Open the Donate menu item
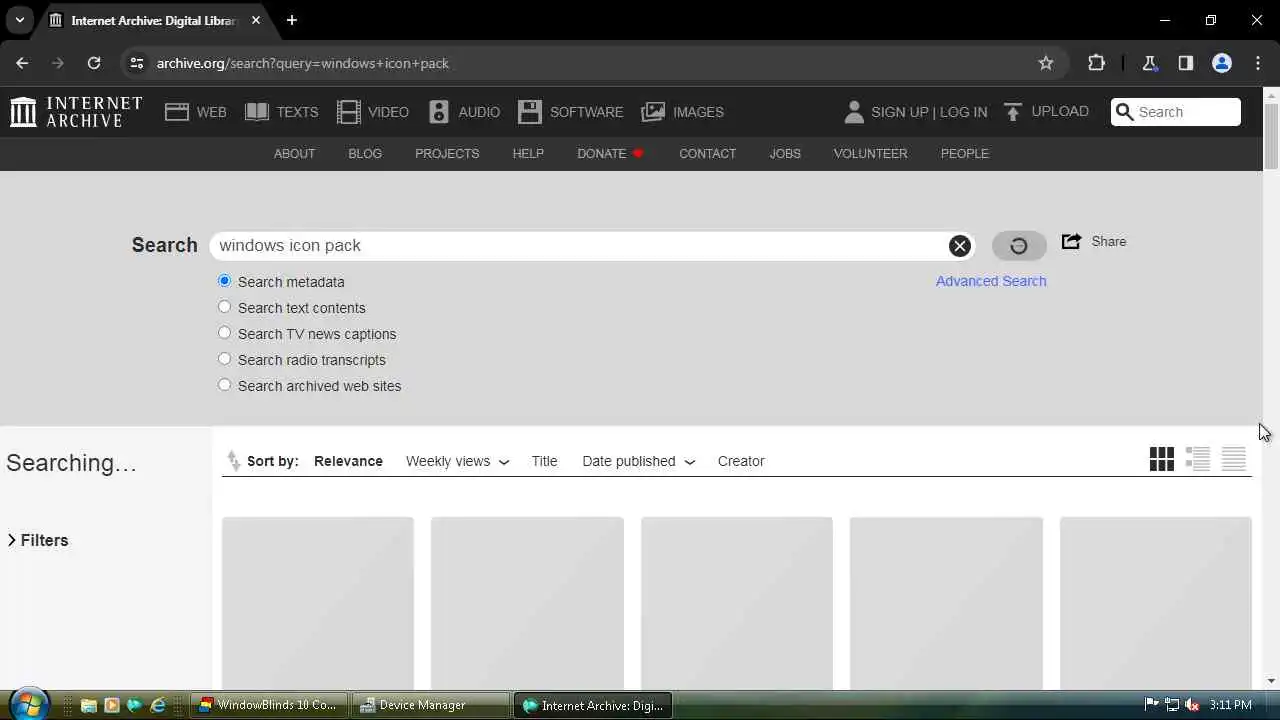 coord(610,153)
